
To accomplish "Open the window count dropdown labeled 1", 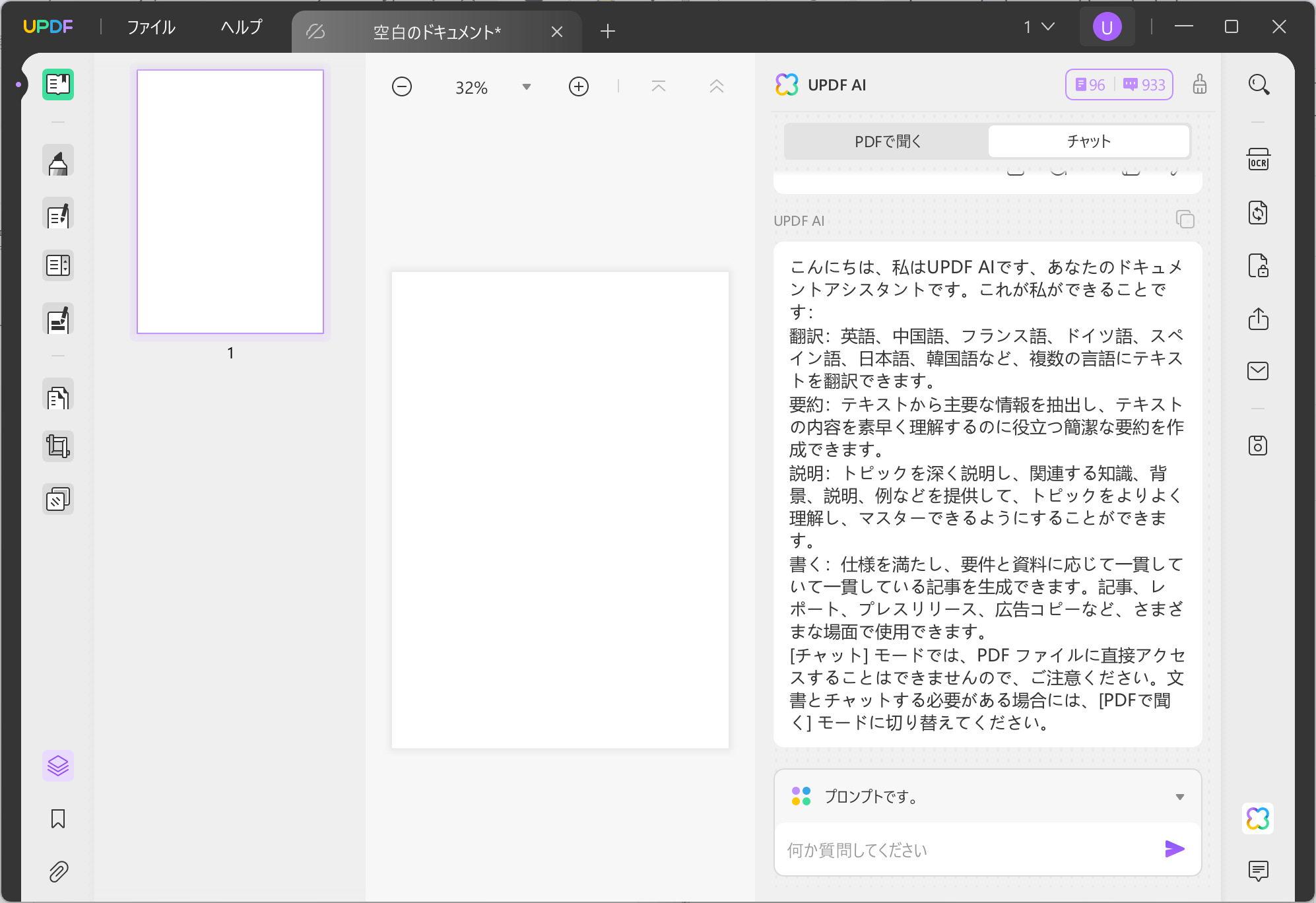I will point(1039,27).
